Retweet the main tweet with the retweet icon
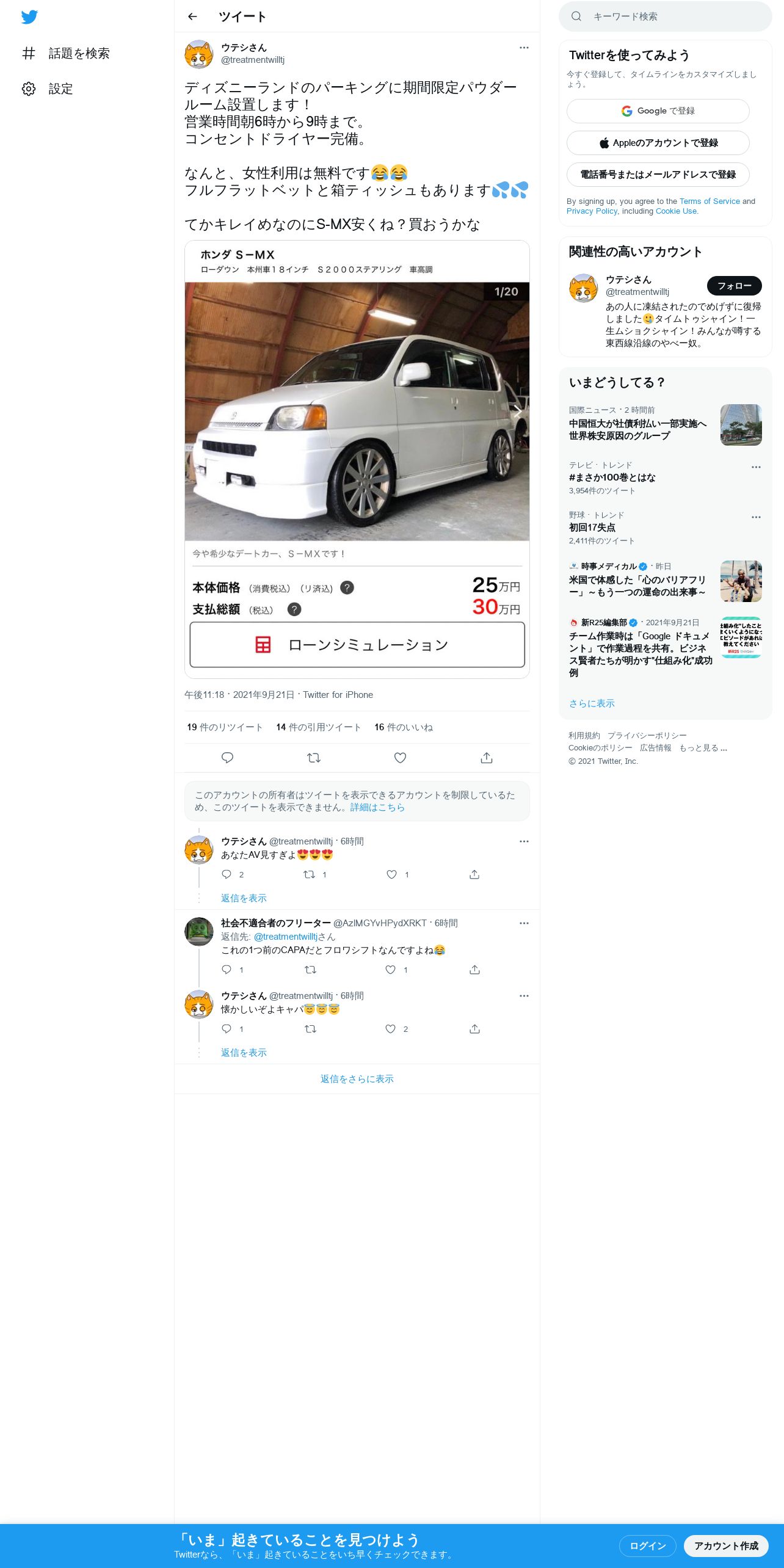784x1568 pixels. (x=314, y=758)
